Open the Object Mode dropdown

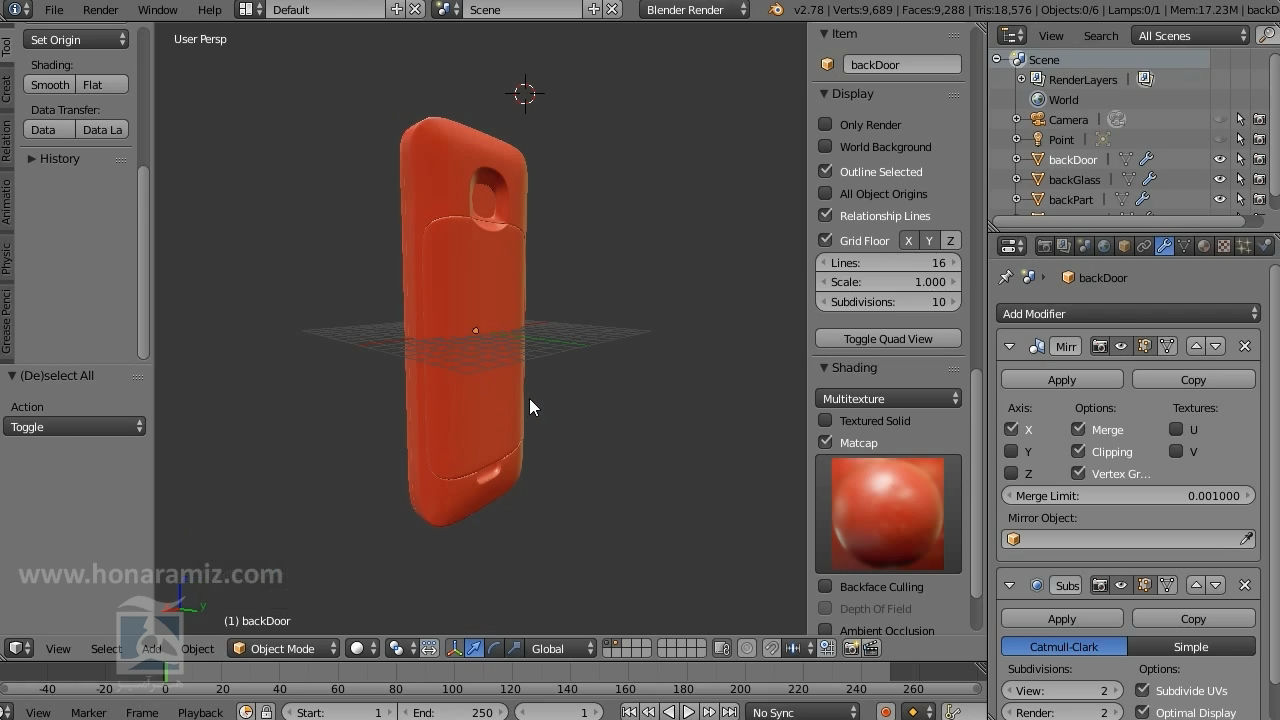coord(284,648)
